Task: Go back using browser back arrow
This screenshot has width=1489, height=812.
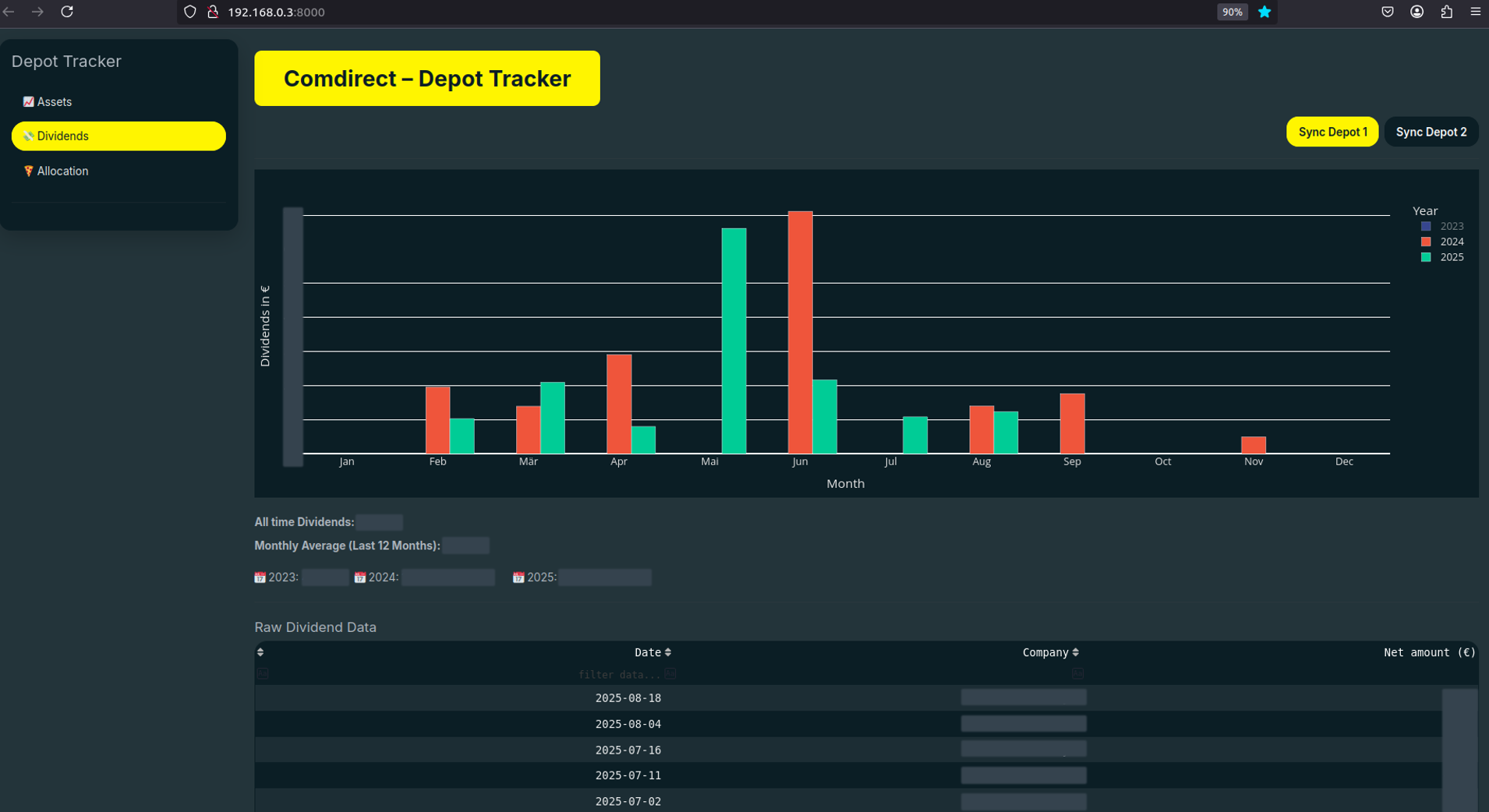Action: [x=9, y=12]
